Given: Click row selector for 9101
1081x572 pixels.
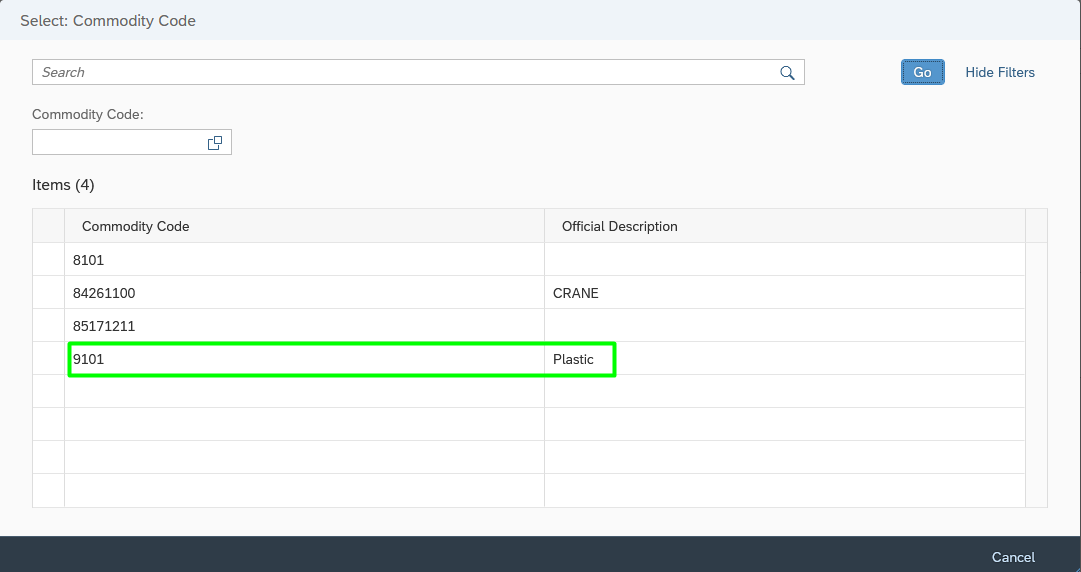Looking at the screenshot, I should pos(48,358).
